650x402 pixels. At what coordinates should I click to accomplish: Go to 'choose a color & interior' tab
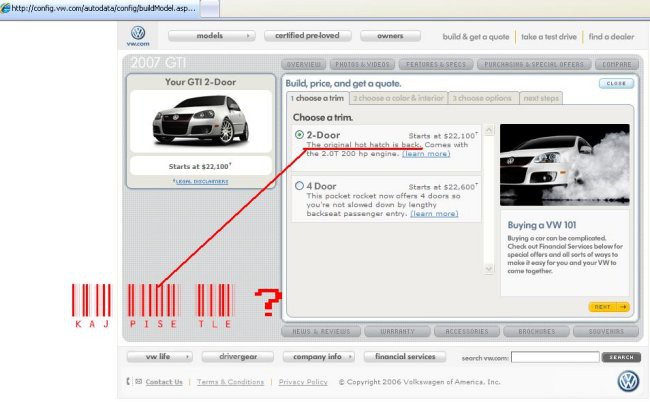tap(398, 98)
